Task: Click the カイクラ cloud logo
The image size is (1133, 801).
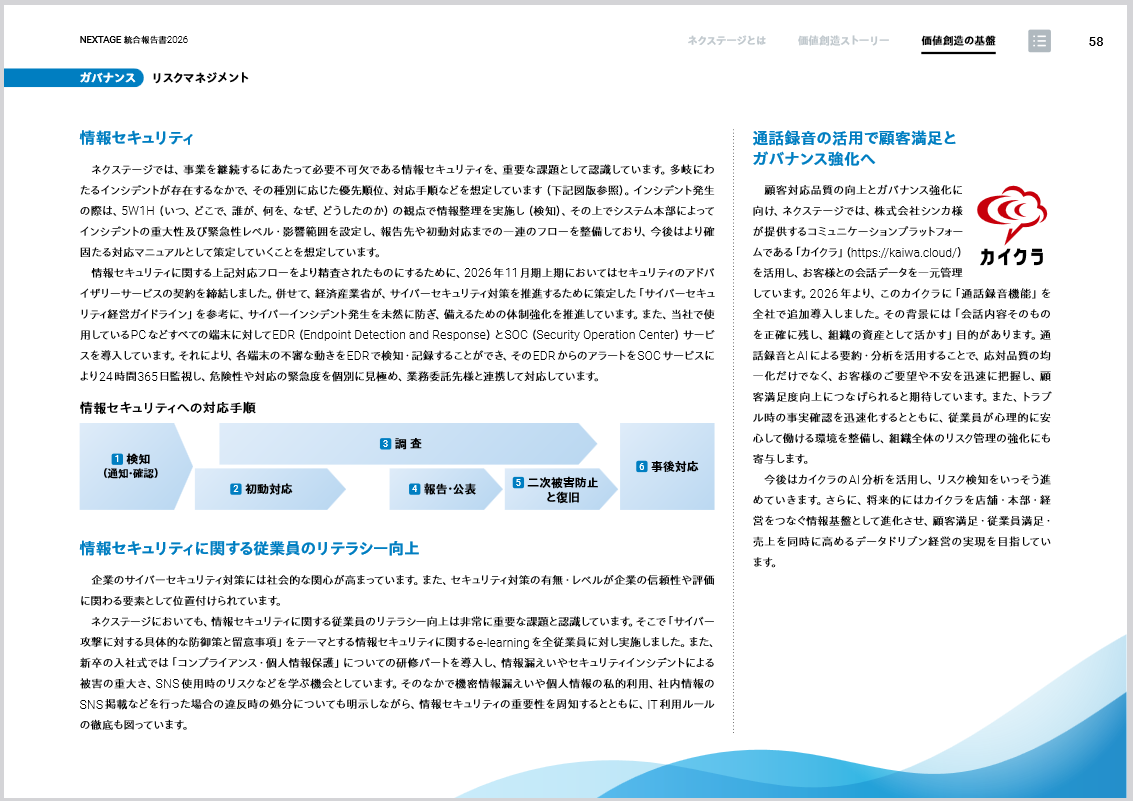Action: [1012, 214]
